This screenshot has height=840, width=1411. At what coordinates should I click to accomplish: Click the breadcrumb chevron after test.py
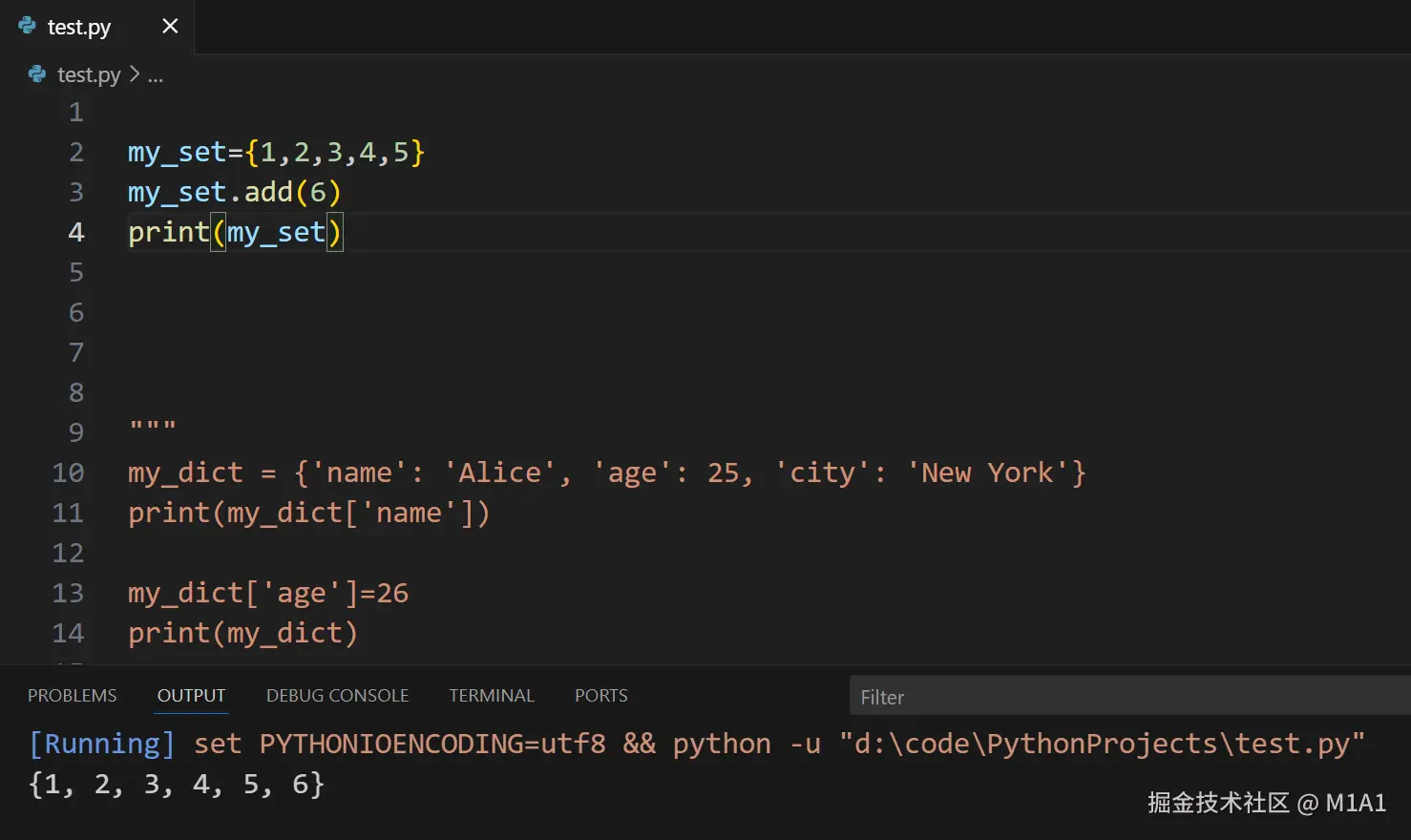[x=135, y=74]
